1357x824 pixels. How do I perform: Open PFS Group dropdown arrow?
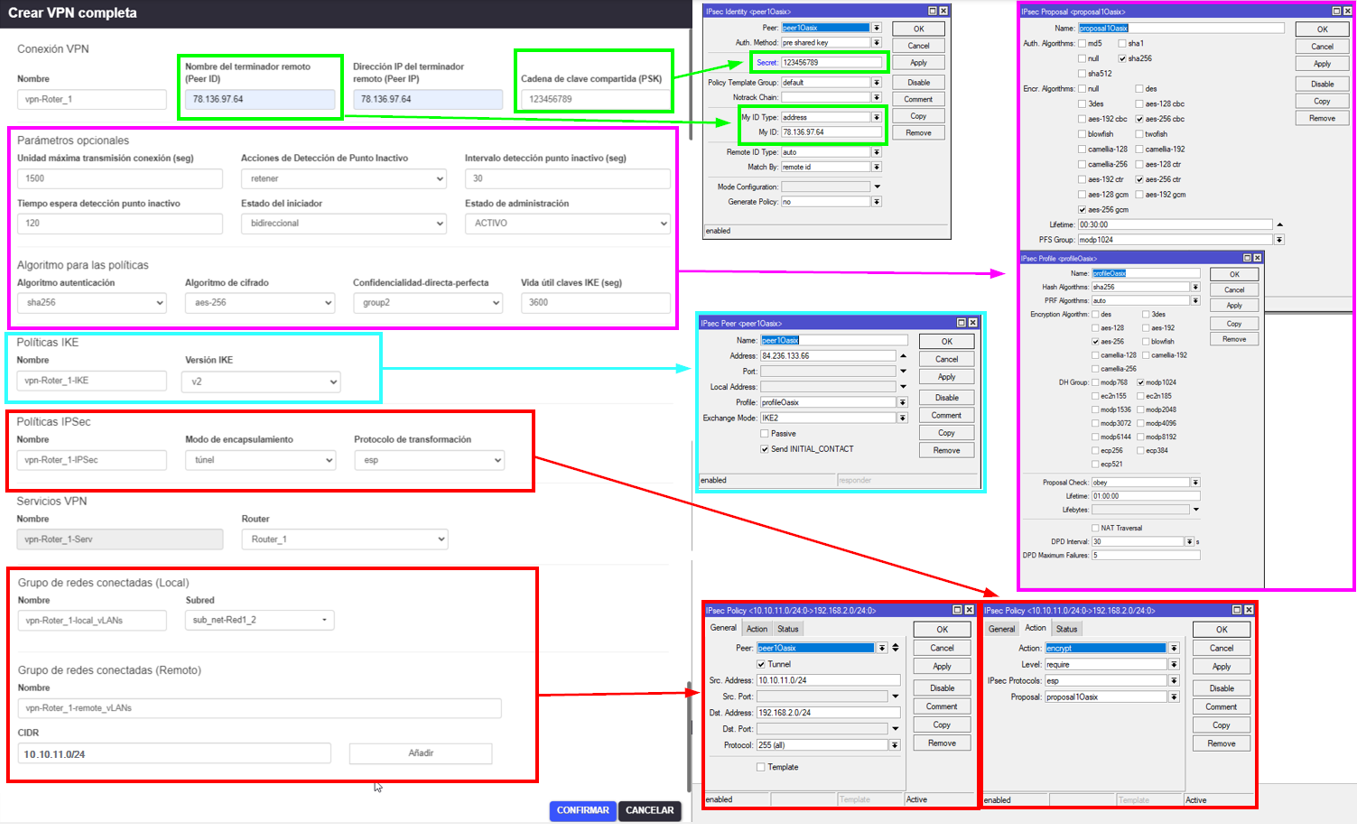coord(1279,240)
